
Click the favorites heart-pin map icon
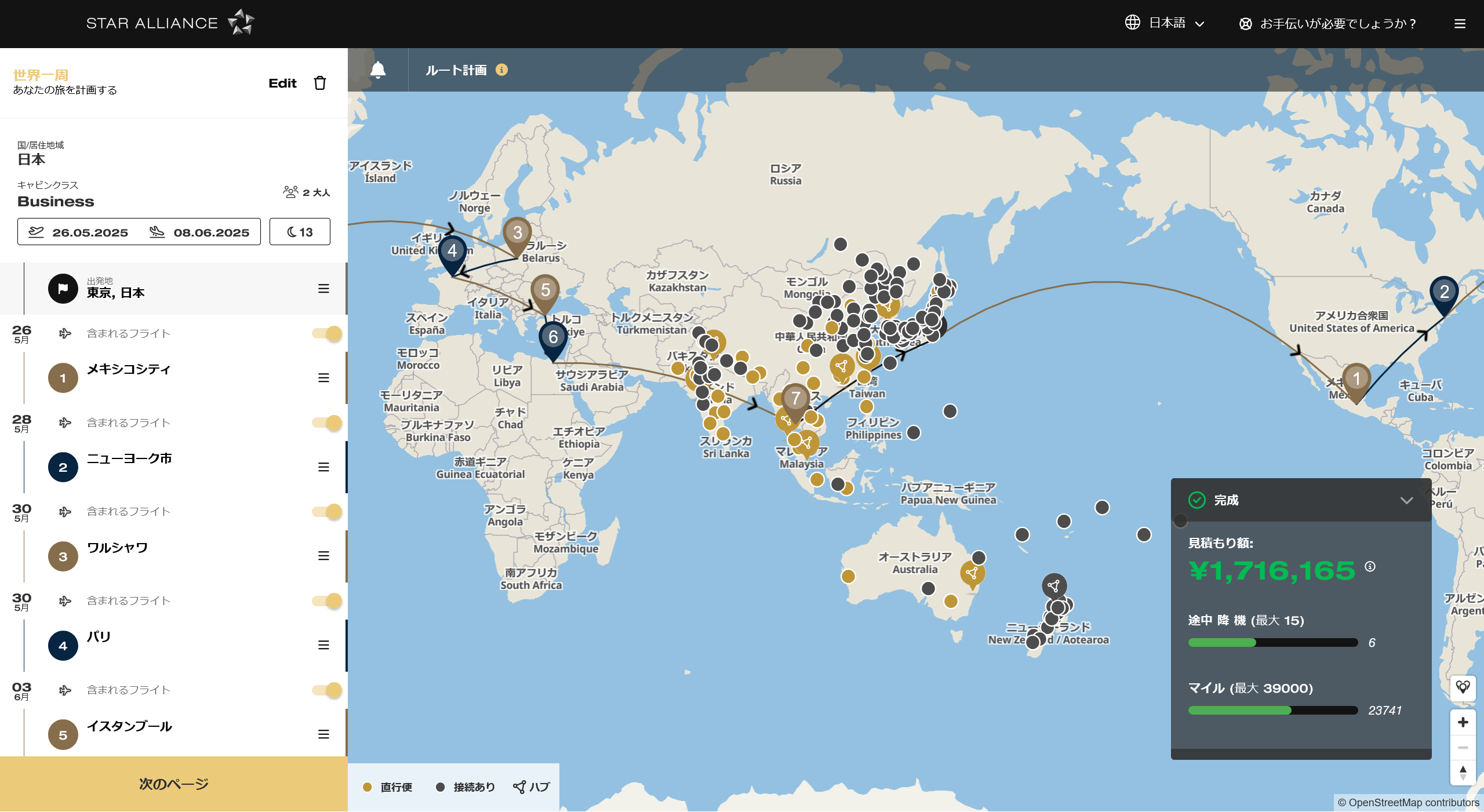(1463, 687)
